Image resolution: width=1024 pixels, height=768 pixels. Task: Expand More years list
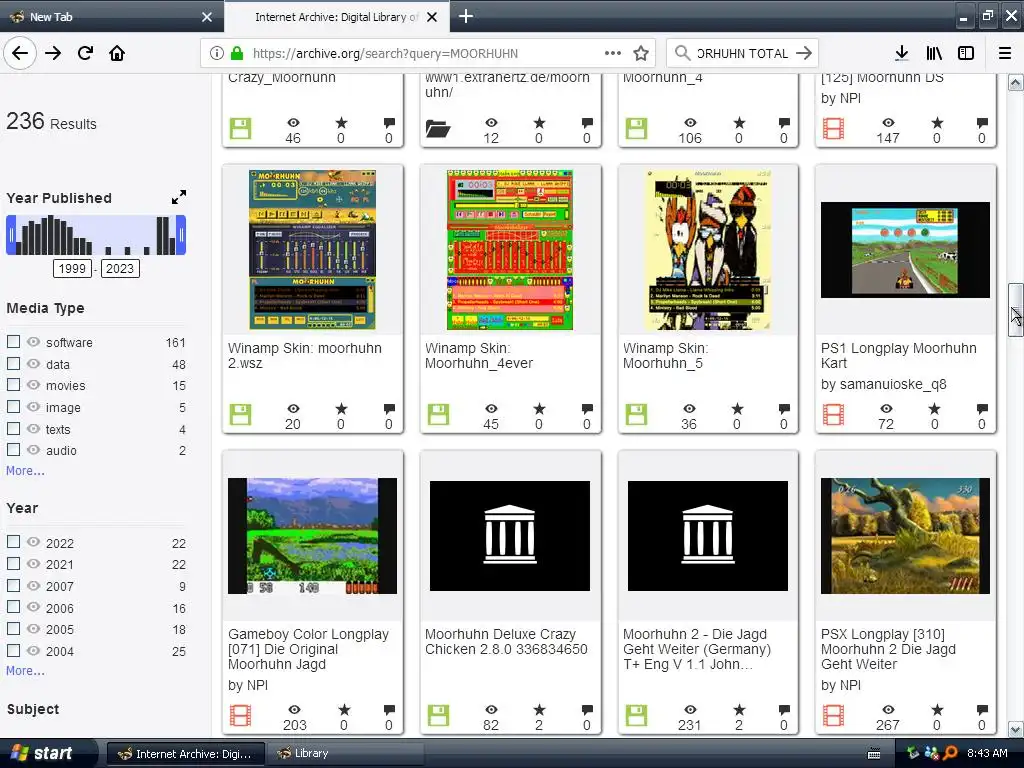pos(25,671)
